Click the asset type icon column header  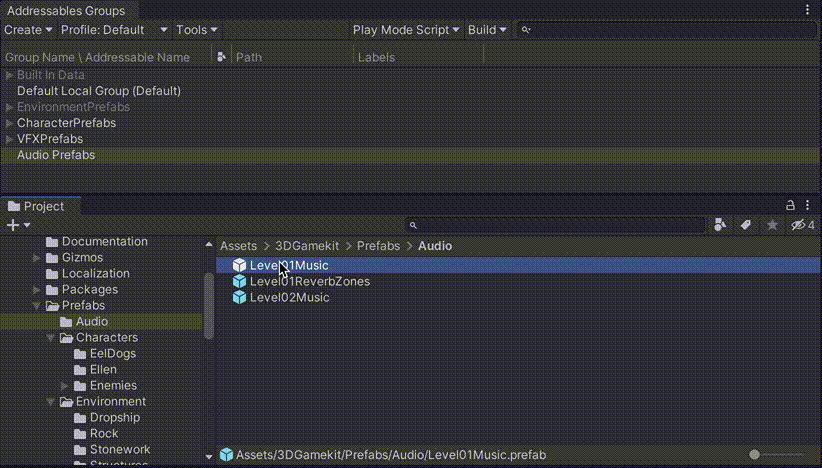tap(221, 57)
